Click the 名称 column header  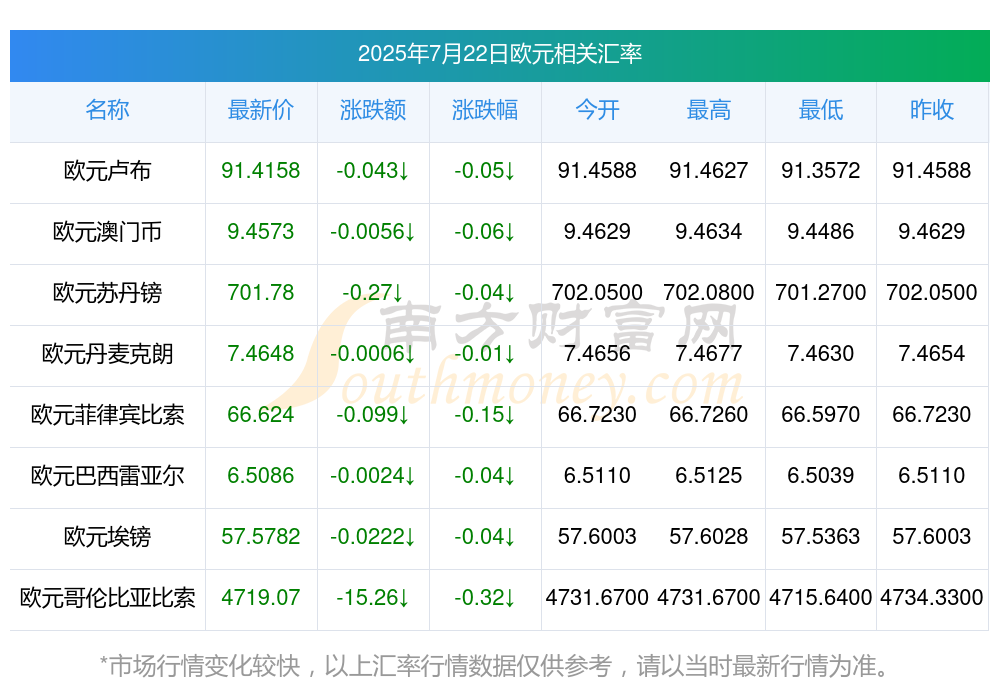107,110
